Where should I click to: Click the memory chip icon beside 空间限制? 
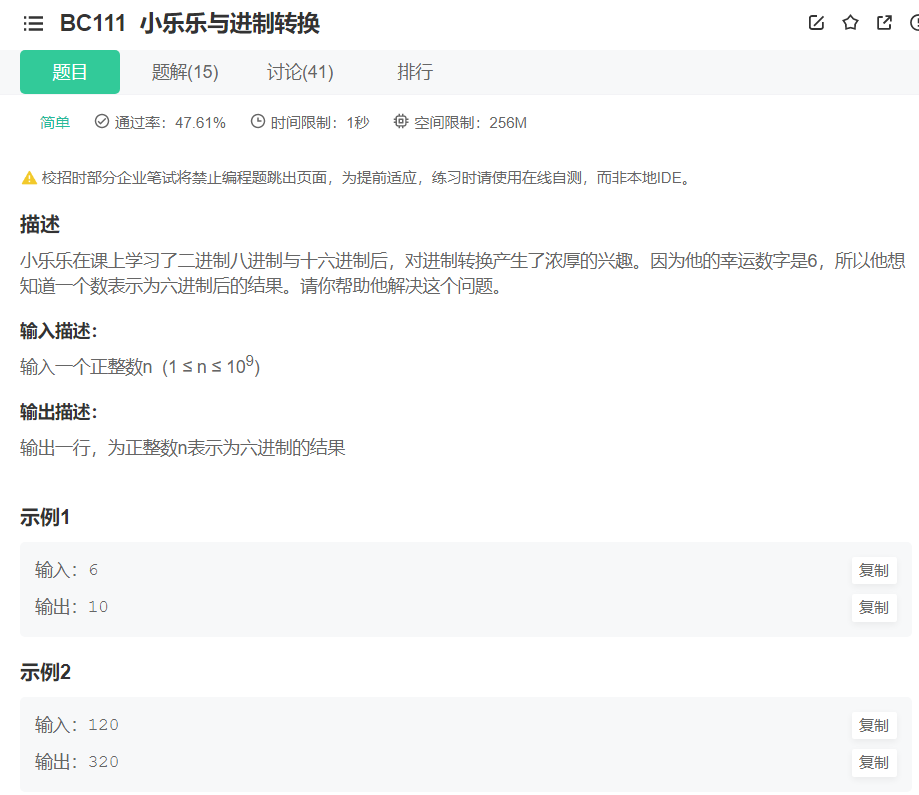pyautogui.click(x=400, y=121)
